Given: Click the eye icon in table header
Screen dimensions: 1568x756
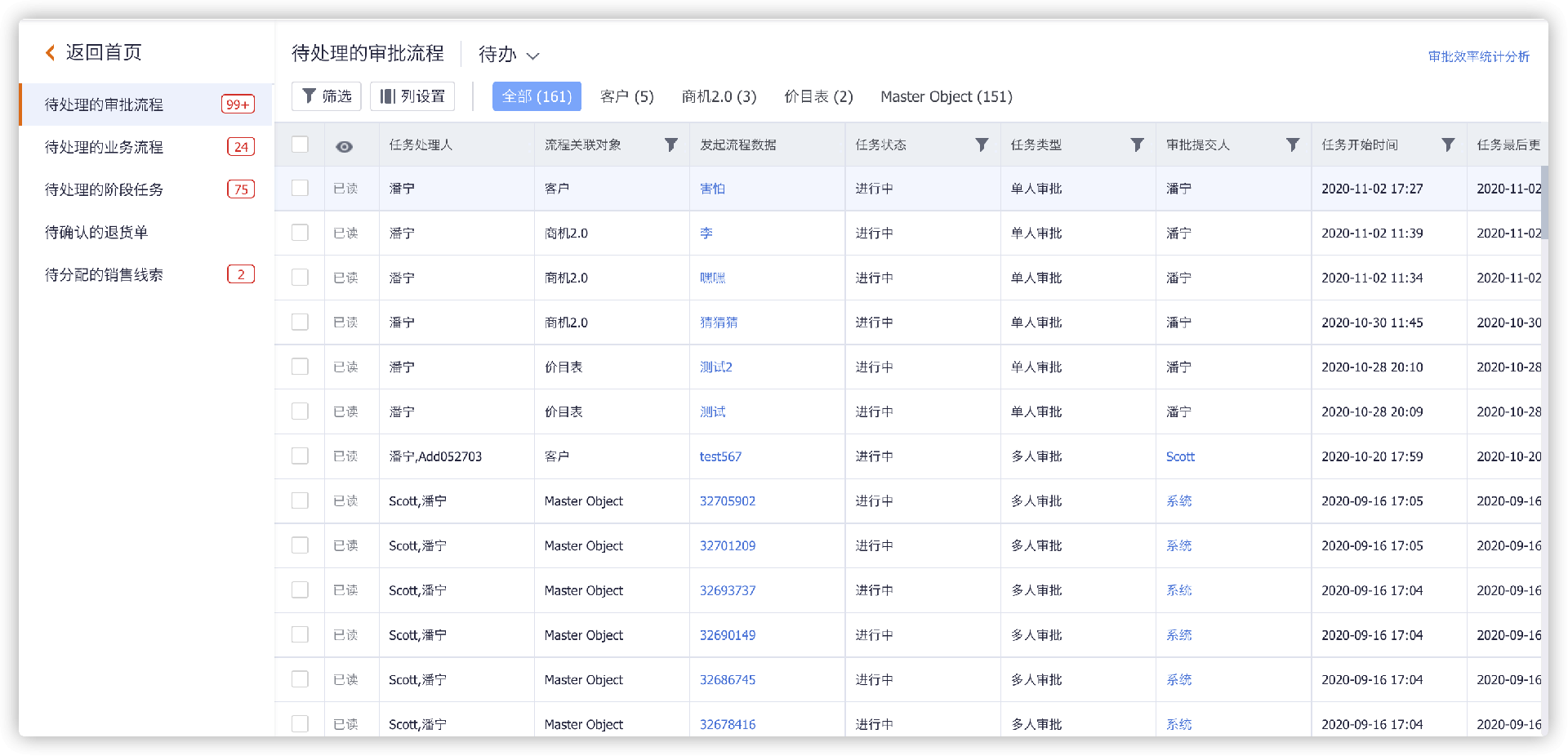Looking at the screenshot, I should pos(344,146).
